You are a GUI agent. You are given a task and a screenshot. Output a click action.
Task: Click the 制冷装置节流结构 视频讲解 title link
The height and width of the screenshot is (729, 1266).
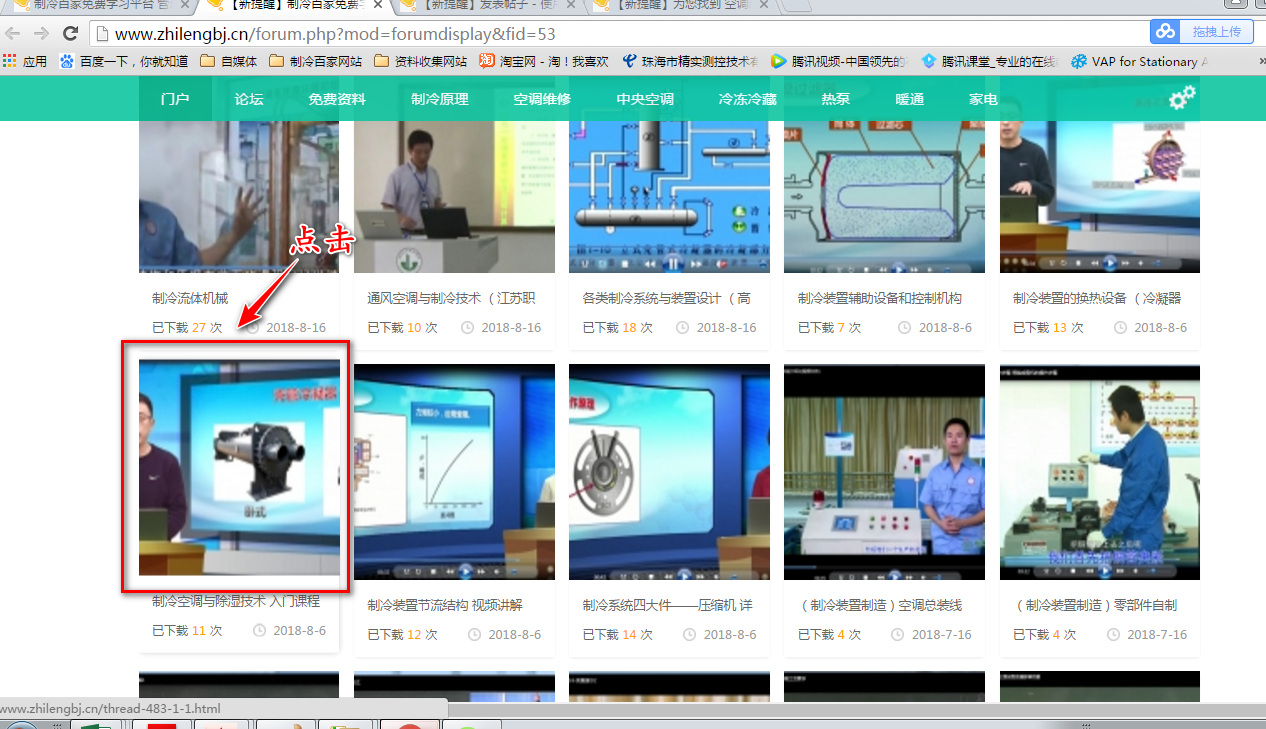coord(445,605)
